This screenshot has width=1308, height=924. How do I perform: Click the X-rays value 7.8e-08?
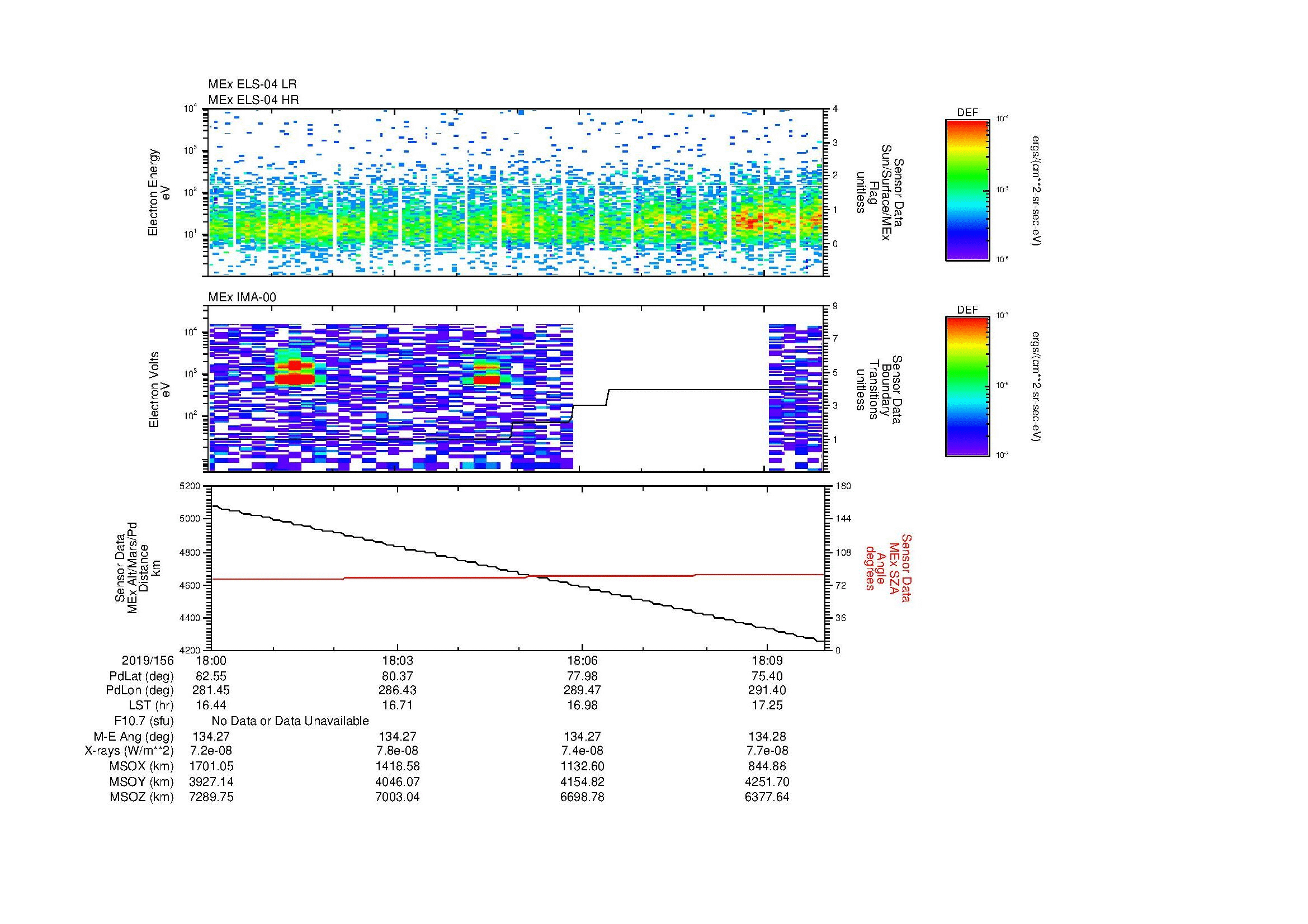click(x=397, y=751)
